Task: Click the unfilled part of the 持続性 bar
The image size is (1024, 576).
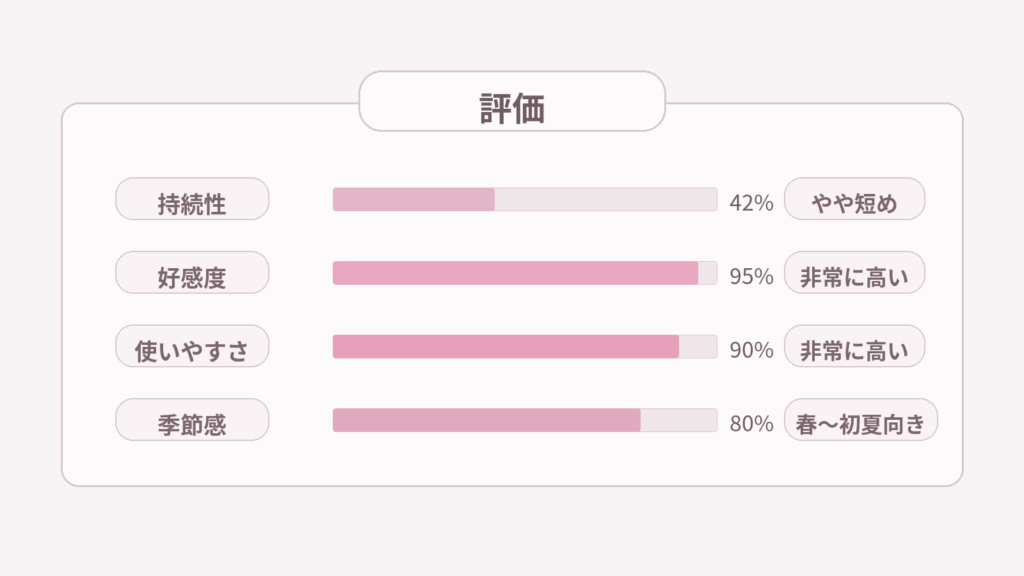Action: click(x=605, y=199)
